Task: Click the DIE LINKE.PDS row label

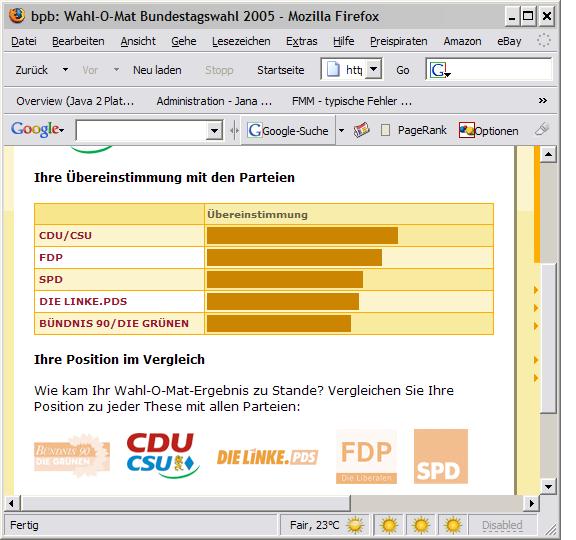Action: tap(83, 302)
